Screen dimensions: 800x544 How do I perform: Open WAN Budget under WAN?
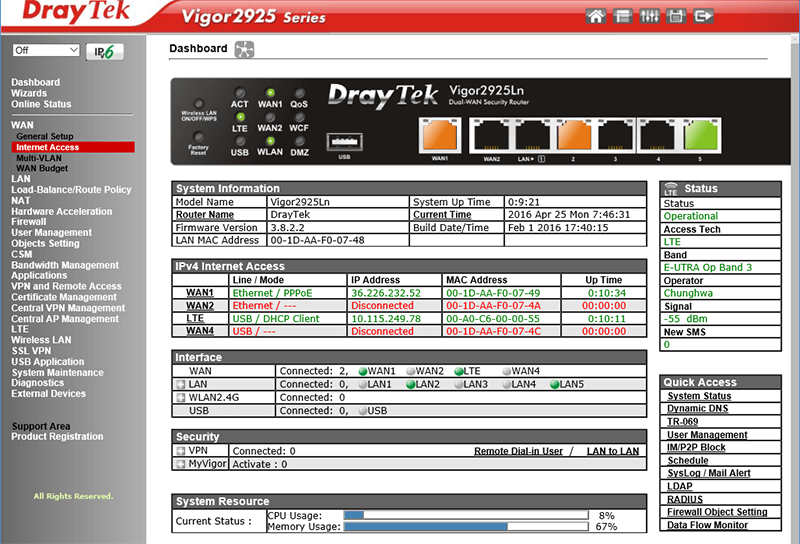(x=42, y=168)
